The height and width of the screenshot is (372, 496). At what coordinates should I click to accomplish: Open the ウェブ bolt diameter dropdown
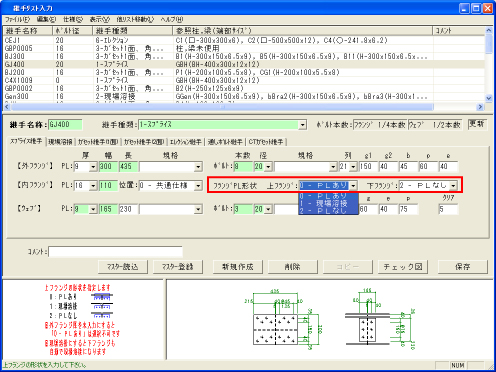pyautogui.click(x=268, y=209)
